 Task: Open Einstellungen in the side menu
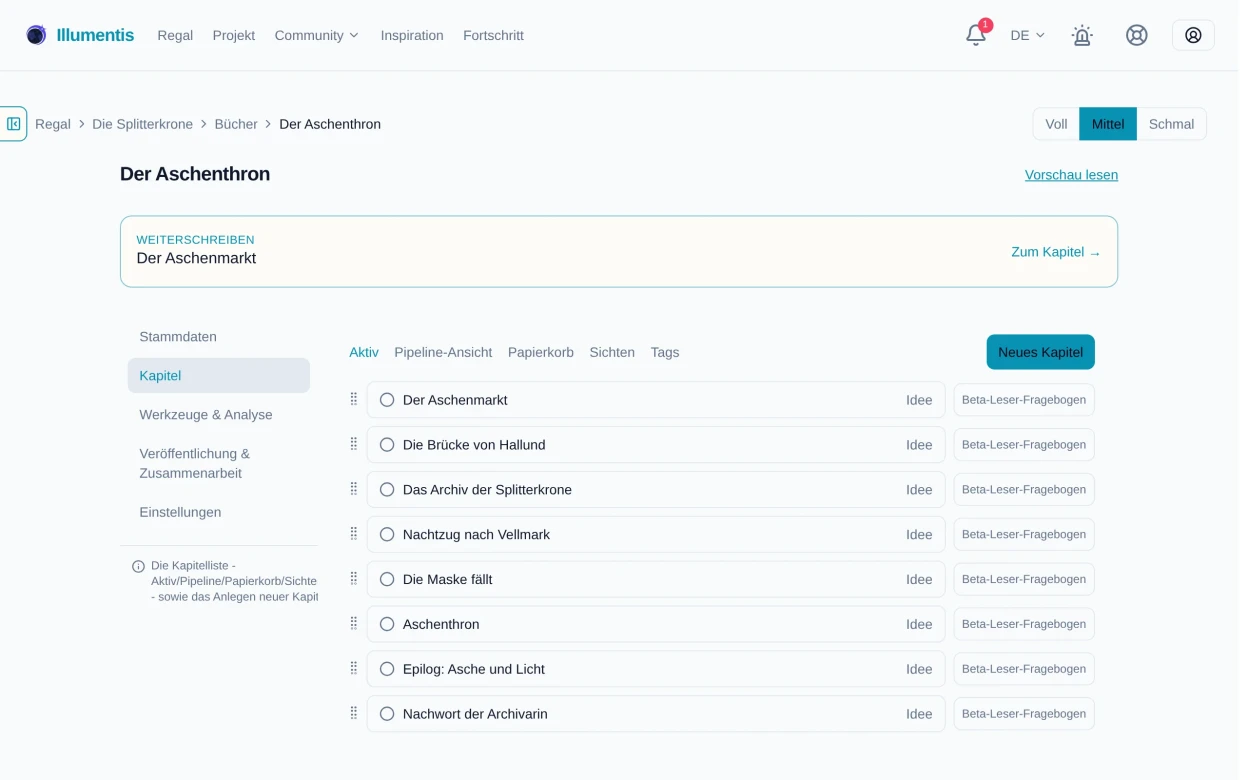[x=219, y=512]
